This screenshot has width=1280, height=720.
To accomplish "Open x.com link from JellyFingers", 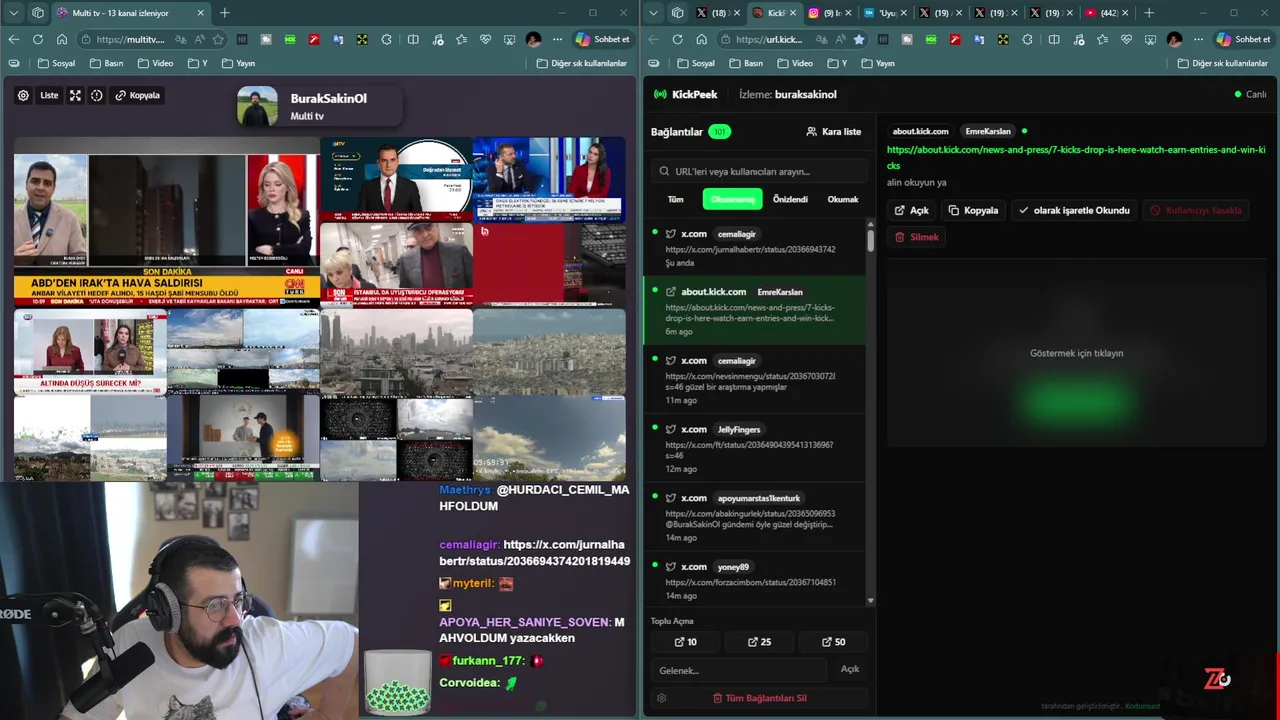I will pos(755,447).
